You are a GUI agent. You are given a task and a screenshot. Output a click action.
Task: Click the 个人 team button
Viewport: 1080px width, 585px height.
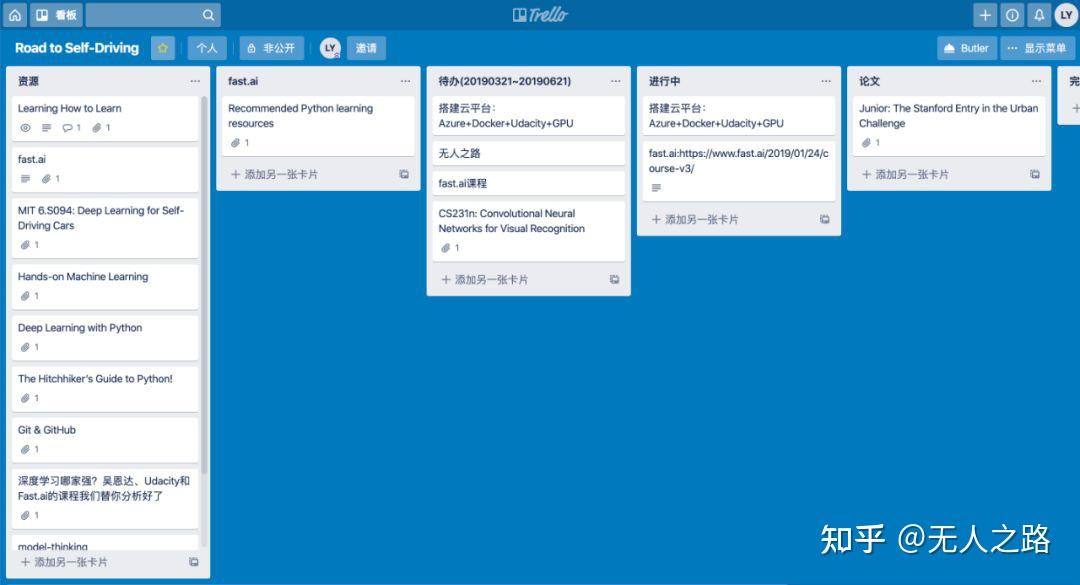[x=207, y=48]
